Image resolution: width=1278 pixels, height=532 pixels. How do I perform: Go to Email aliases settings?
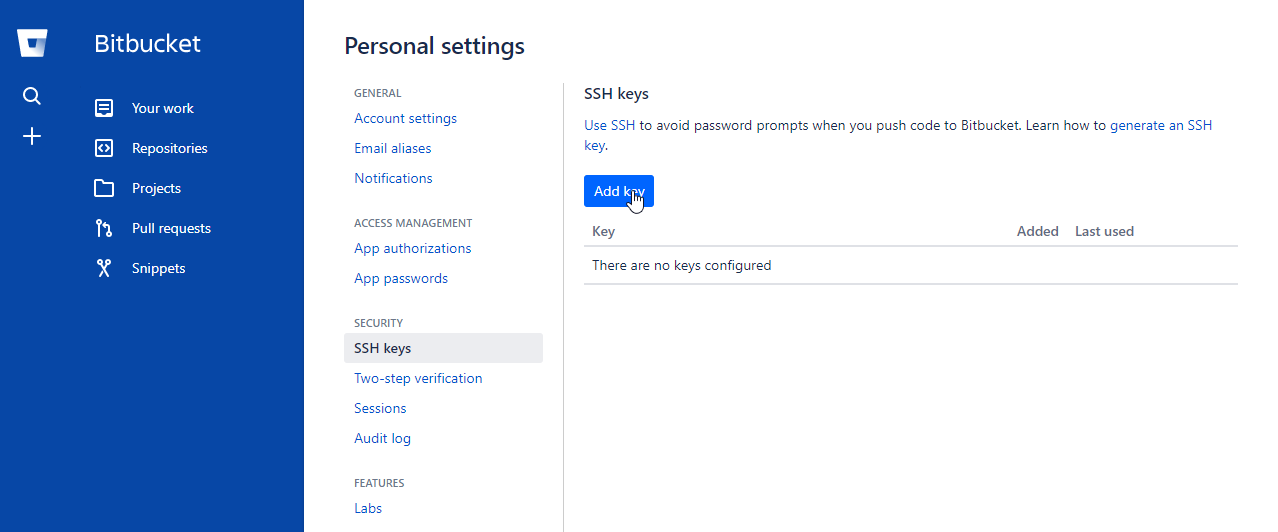[393, 148]
